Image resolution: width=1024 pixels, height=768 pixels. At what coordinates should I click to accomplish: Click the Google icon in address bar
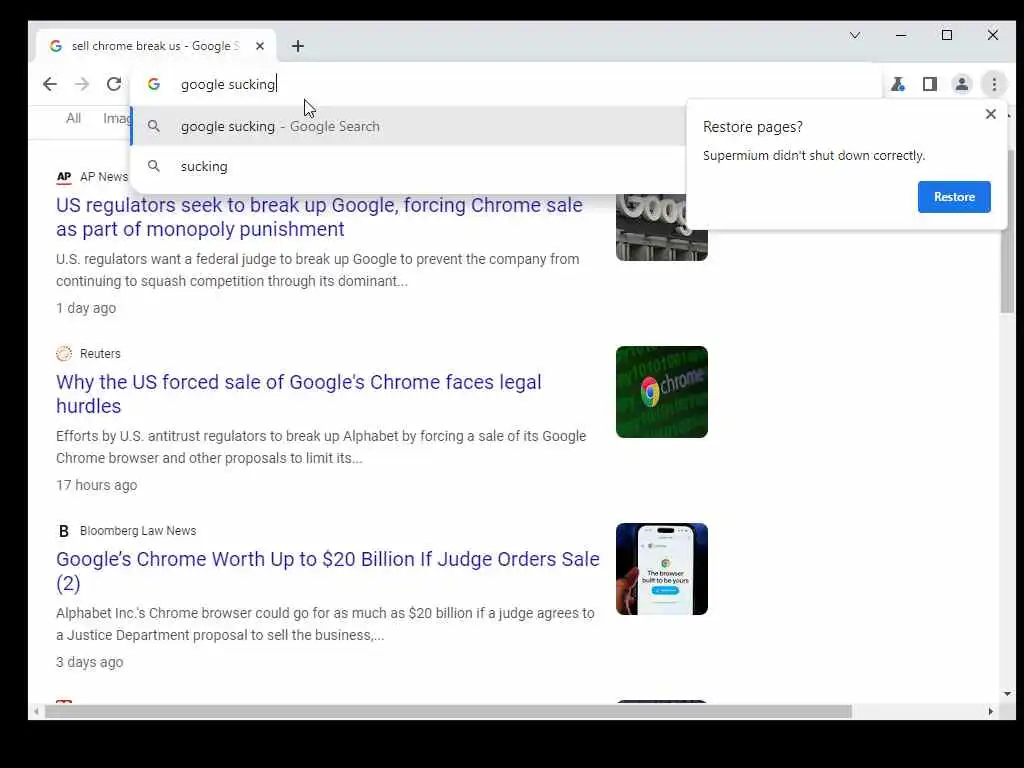[x=153, y=84]
